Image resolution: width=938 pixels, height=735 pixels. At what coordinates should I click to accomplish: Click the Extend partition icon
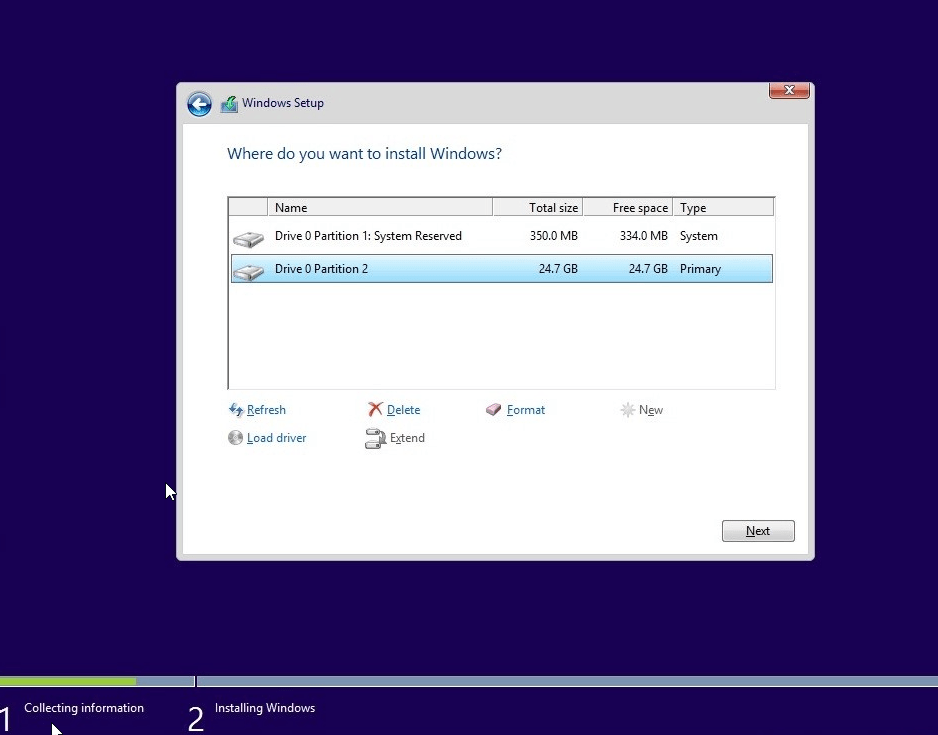pos(376,438)
